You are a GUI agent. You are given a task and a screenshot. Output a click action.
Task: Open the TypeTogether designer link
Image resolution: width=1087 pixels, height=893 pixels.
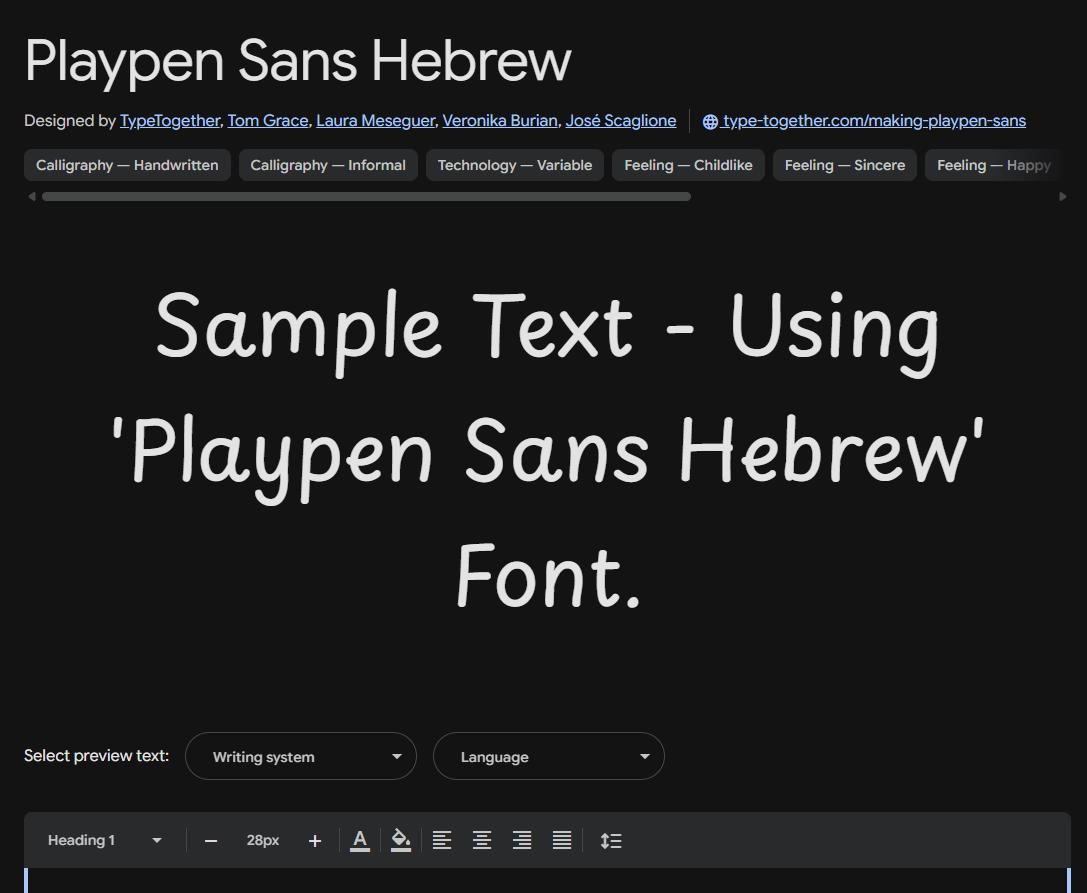170,121
